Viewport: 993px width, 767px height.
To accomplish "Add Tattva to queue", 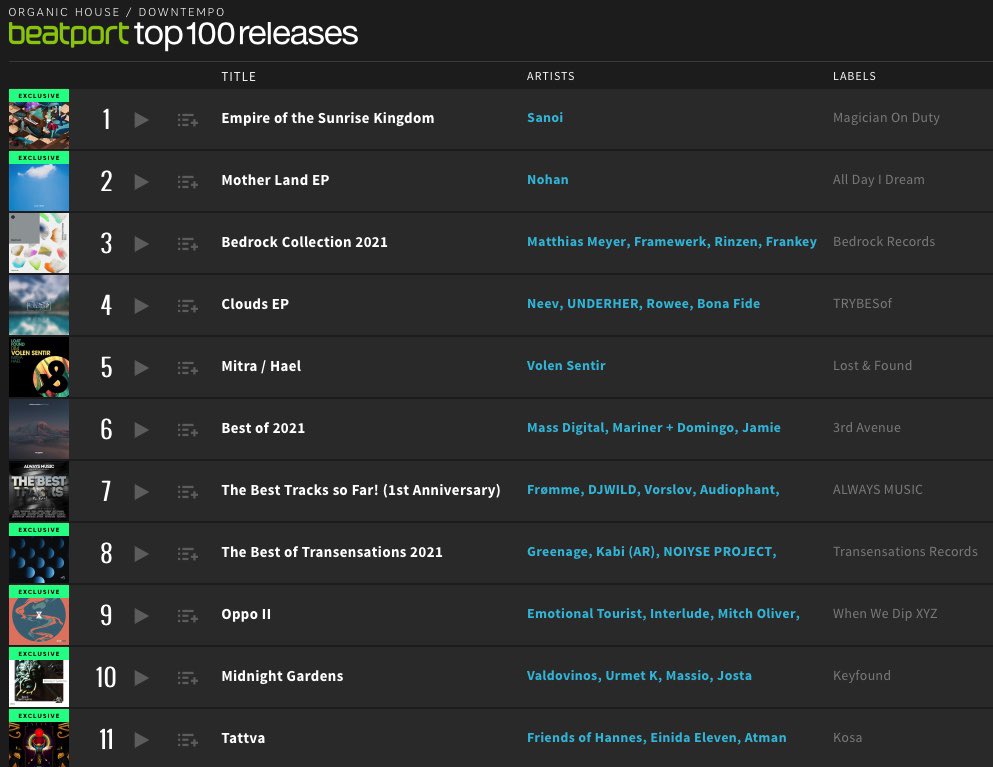I will [187, 740].
